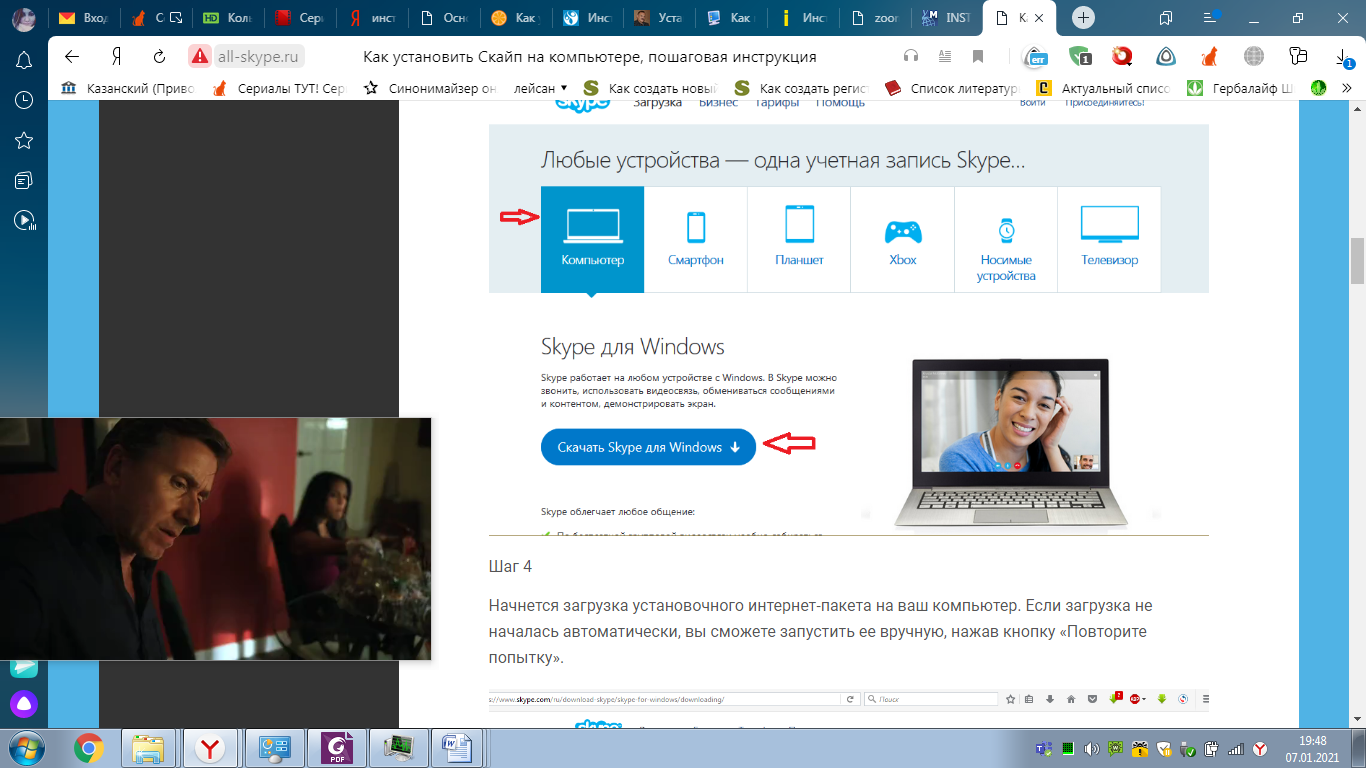This screenshot has width=1366, height=768.
Task: Switch to the 'Кол' HD tab
Action: coord(227,18)
